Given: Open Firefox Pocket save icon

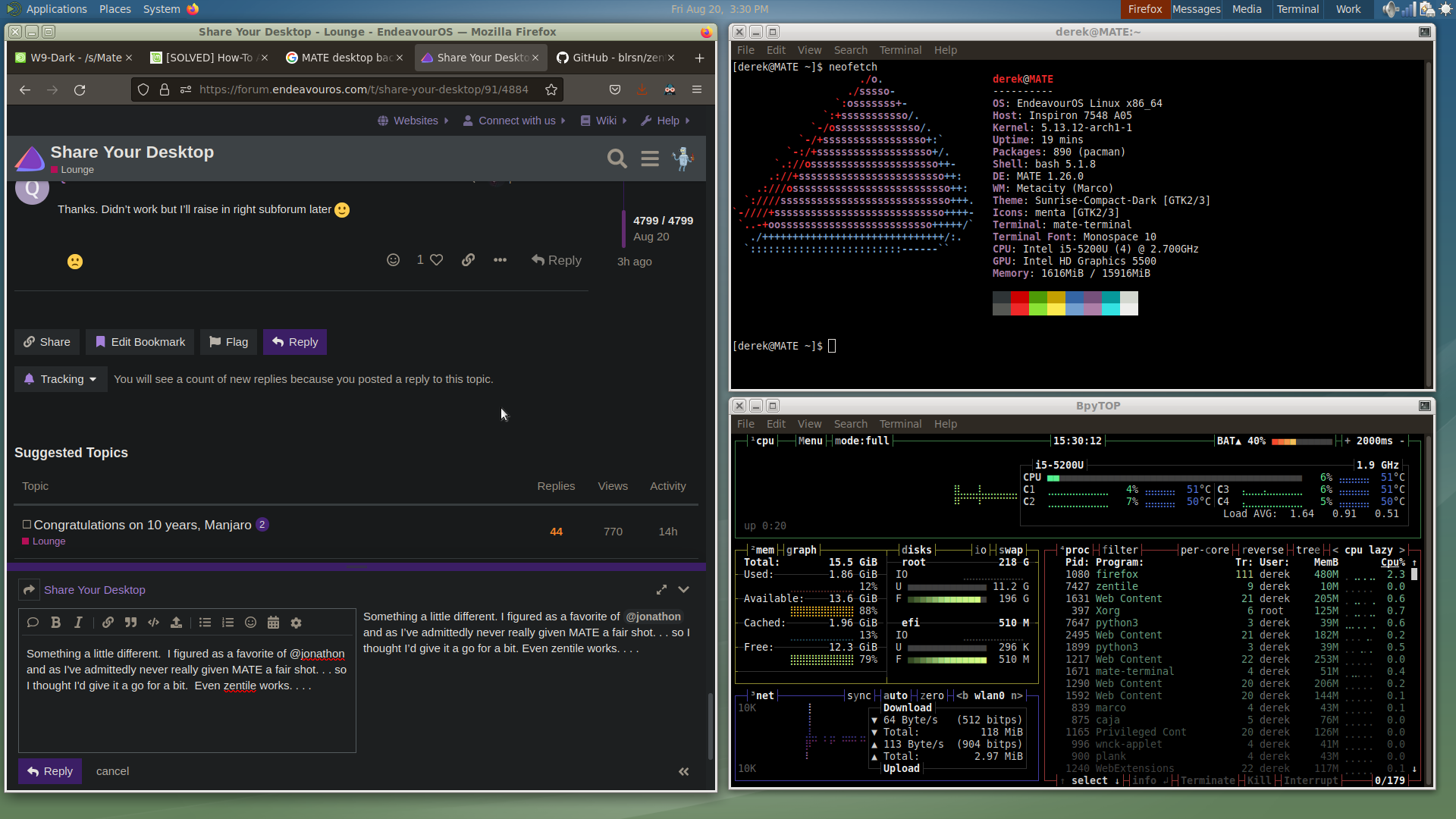Looking at the screenshot, I should pyautogui.click(x=615, y=89).
